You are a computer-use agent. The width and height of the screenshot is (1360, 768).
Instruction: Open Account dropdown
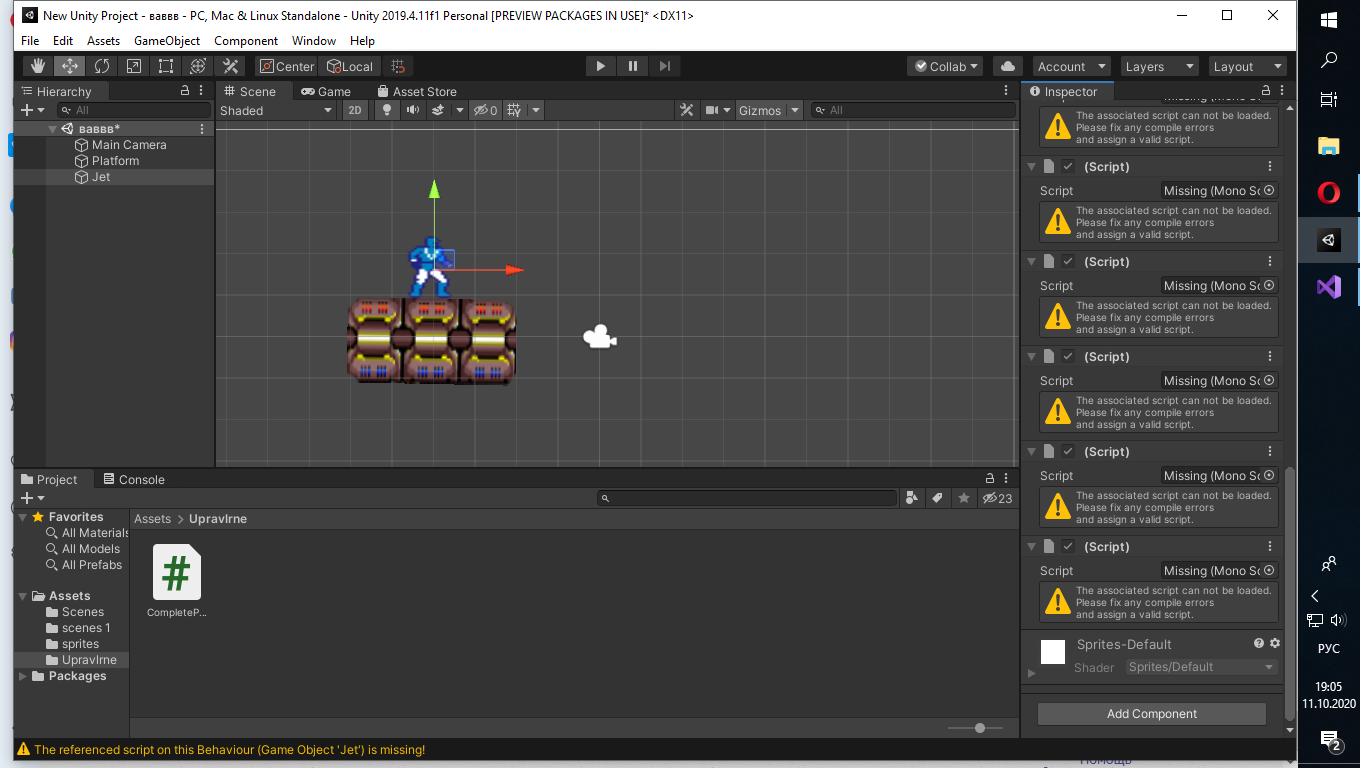pos(1071,66)
